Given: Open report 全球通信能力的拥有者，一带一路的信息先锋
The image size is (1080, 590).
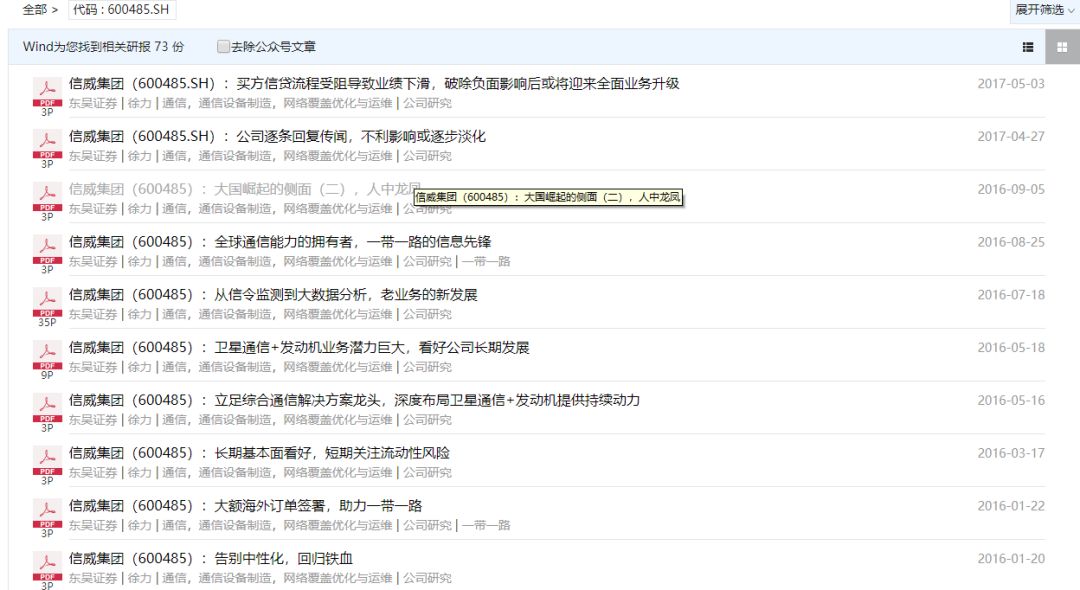Looking at the screenshot, I should (280, 242).
